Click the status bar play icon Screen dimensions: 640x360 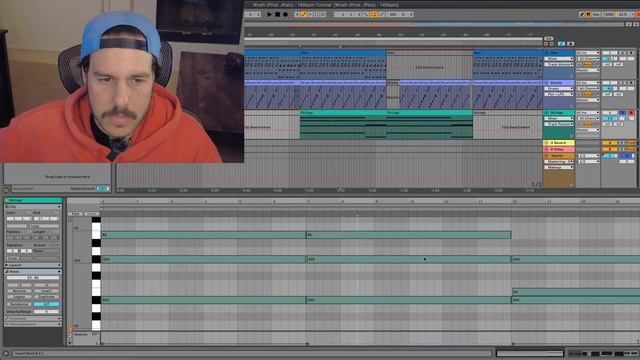(6, 353)
